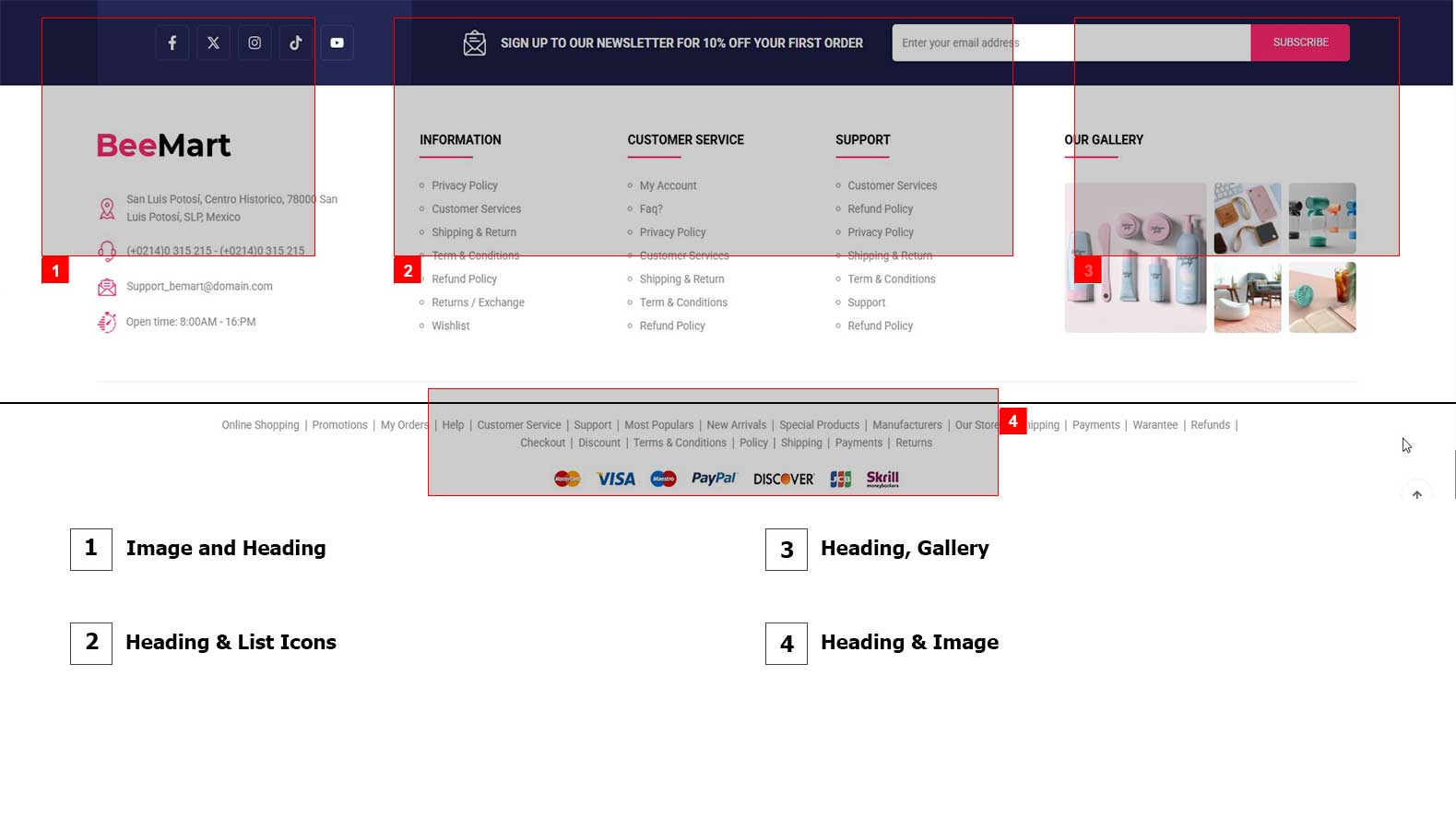Open the X (Twitter) social icon
Screen dimensions: 1456x830
click(213, 43)
